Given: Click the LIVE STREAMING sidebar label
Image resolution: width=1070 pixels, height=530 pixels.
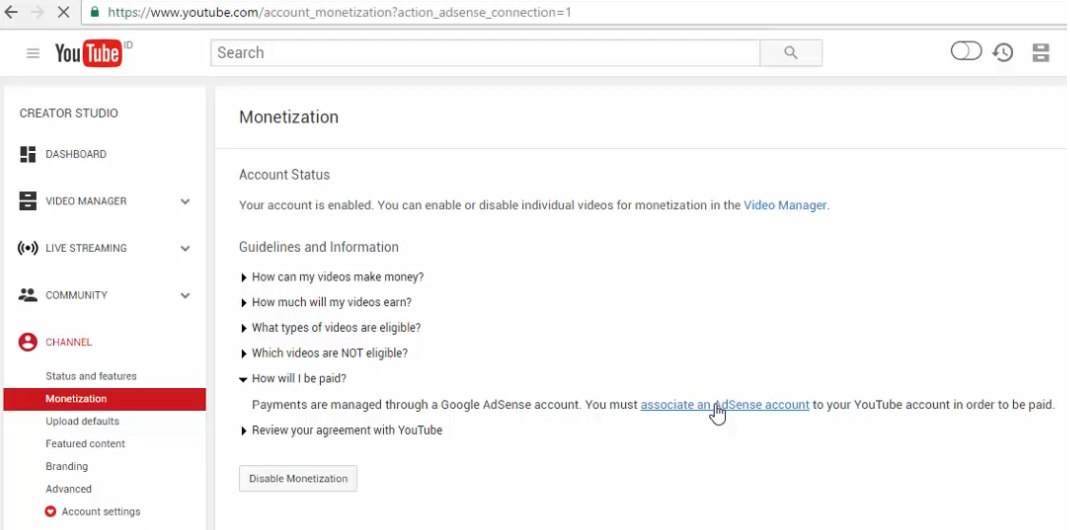Looking at the screenshot, I should click(x=86, y=248).
